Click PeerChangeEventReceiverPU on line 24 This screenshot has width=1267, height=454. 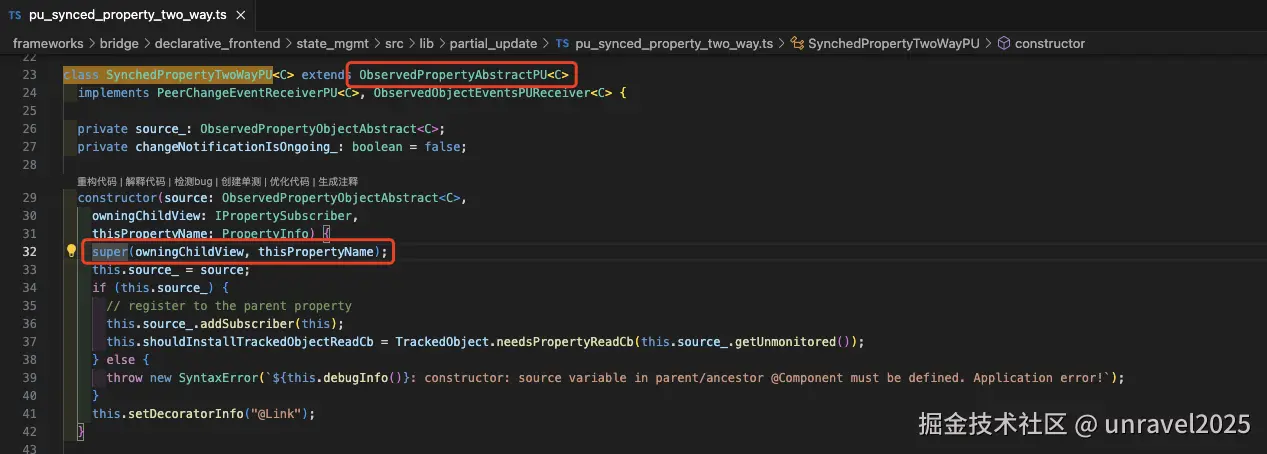click(246, 93)
